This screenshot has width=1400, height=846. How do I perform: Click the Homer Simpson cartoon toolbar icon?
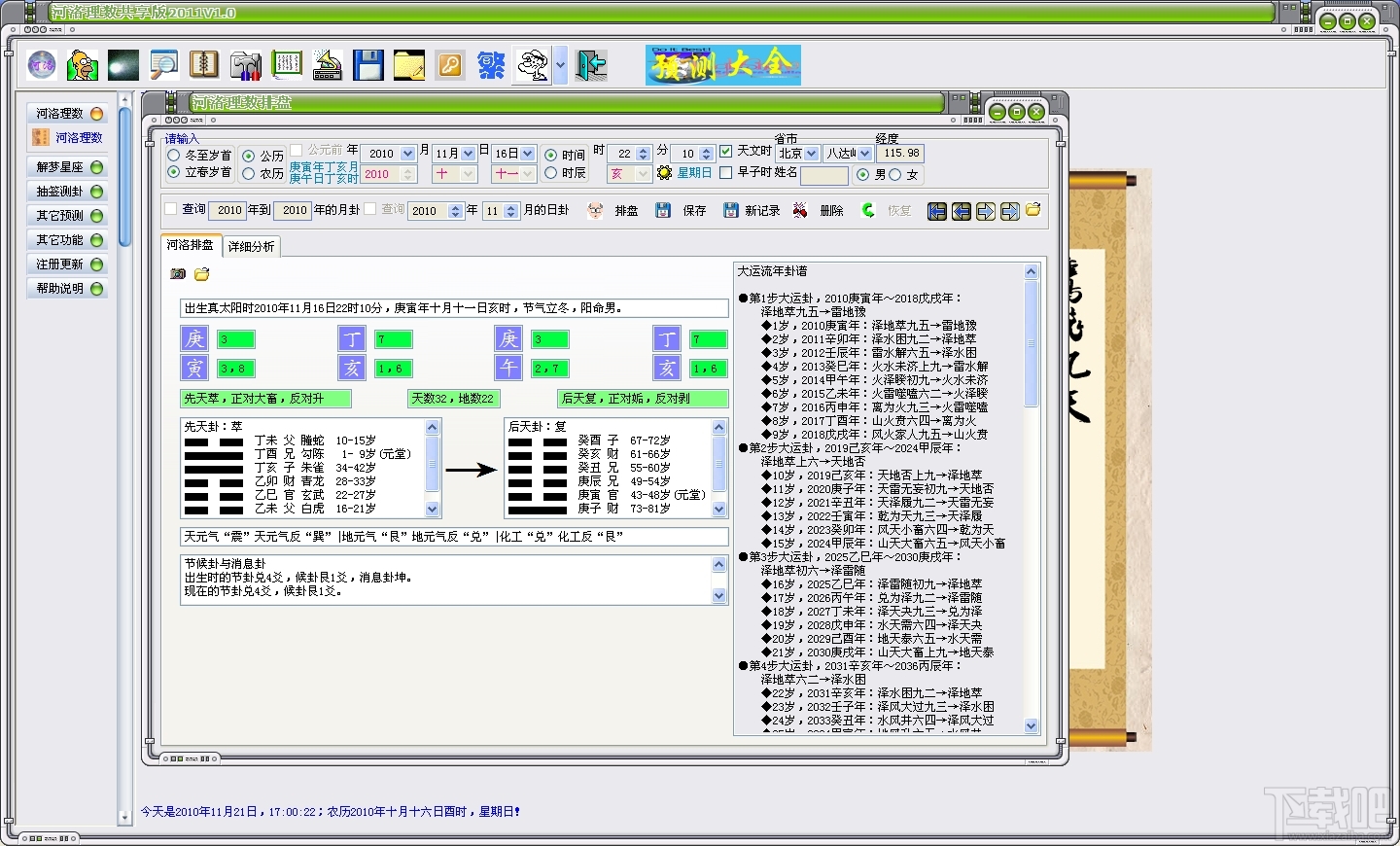(x=82, y=65)
